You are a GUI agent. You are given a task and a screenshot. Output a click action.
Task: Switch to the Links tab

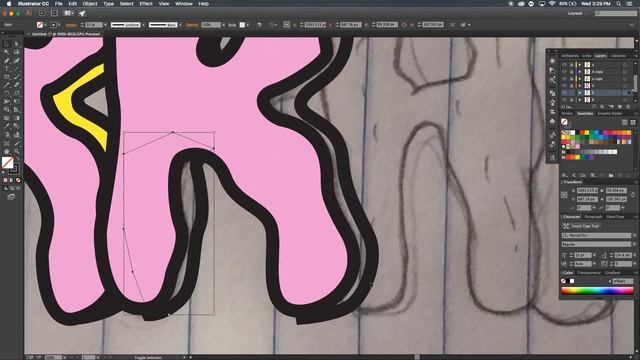[587, 56]
